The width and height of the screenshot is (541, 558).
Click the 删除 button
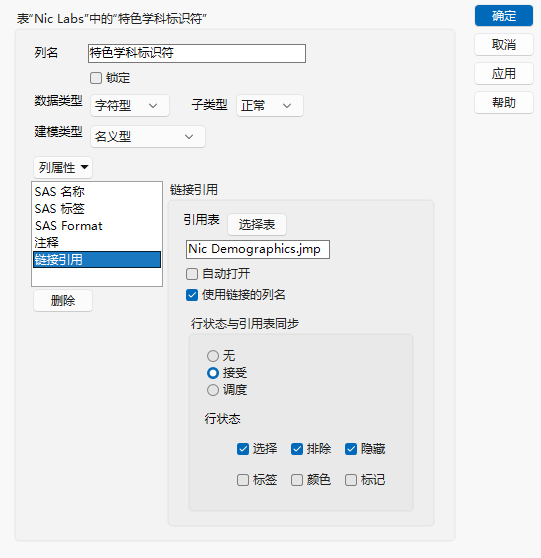pos(63,301)
